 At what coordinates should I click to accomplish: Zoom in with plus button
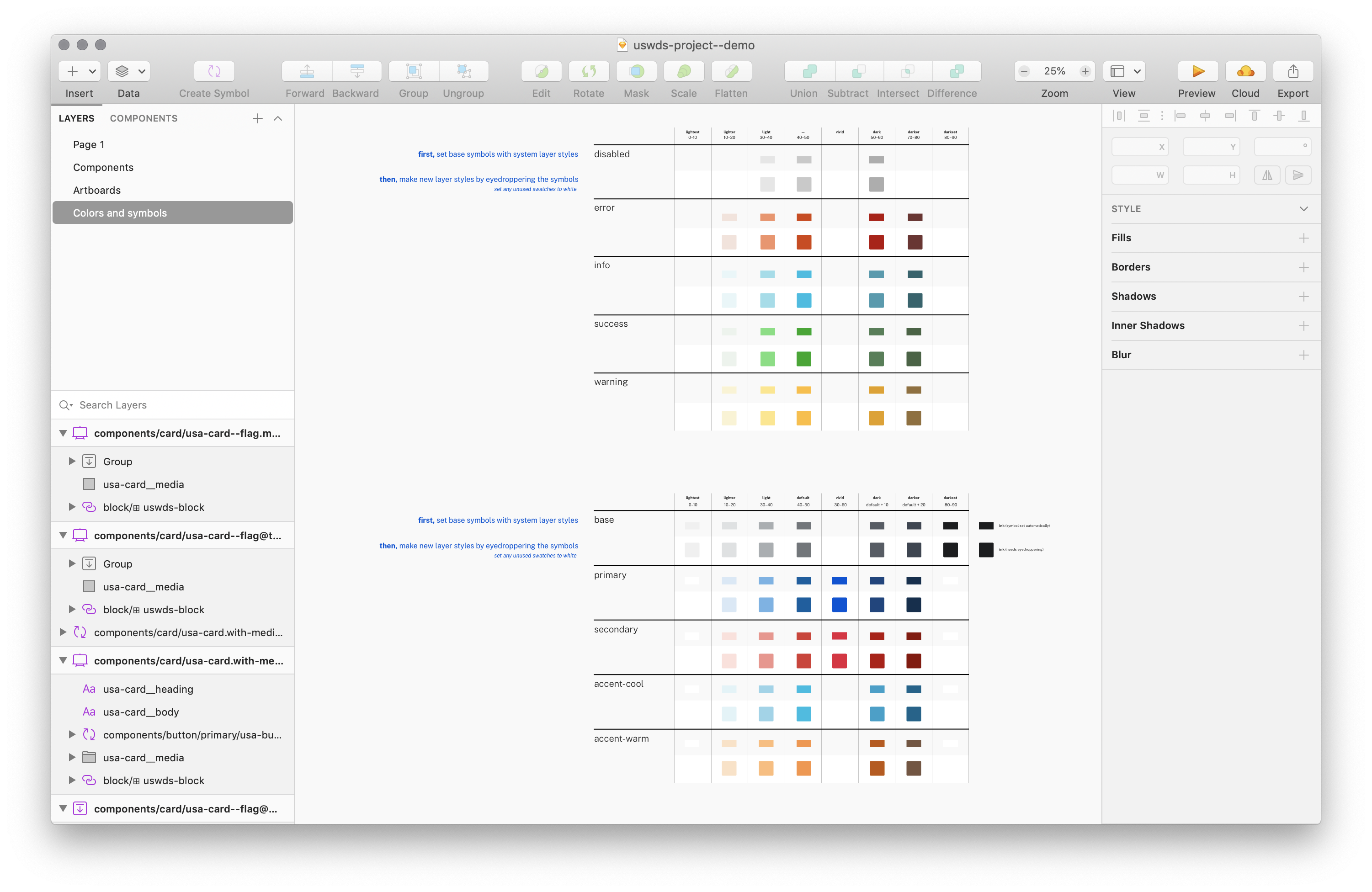tap(1085, 71)
